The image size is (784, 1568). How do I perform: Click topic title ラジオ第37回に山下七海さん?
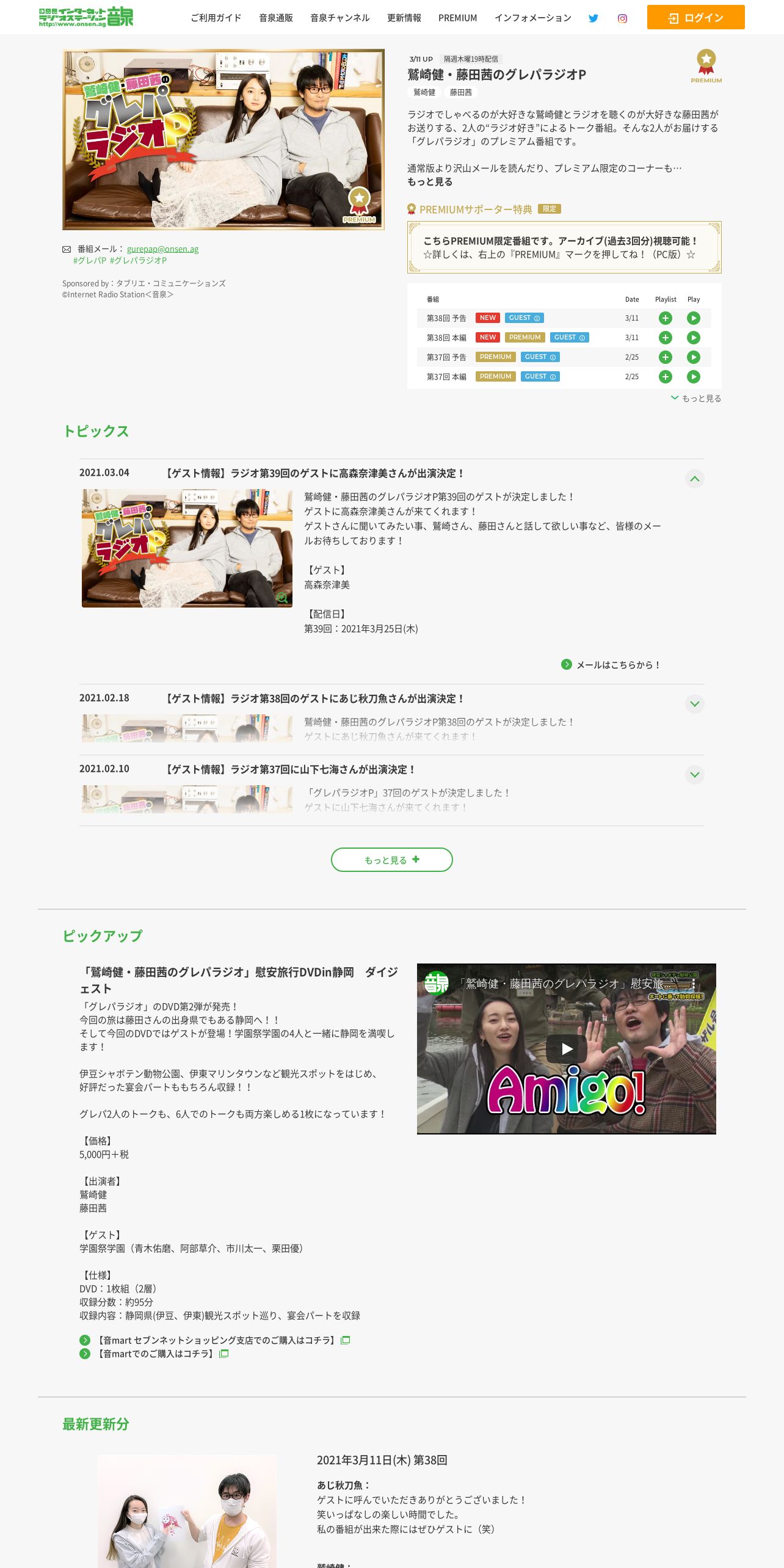pos(289,770)
